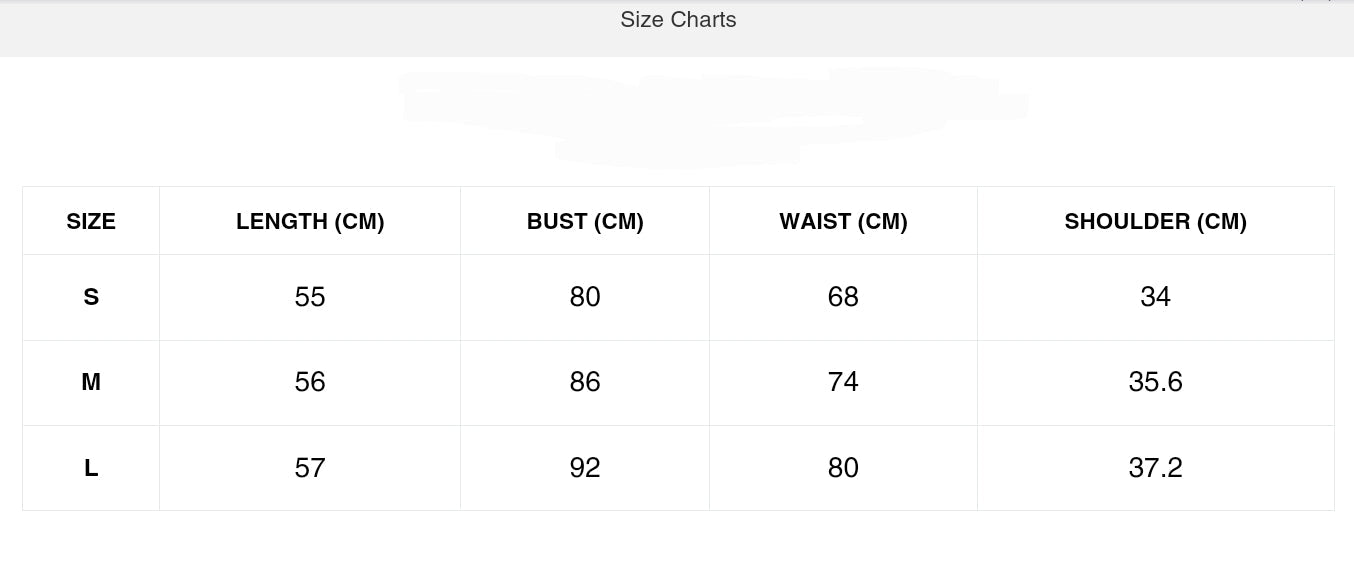Click the shoulder value 37.2
1354x564 pixels.
click(x=1155, y=468)
